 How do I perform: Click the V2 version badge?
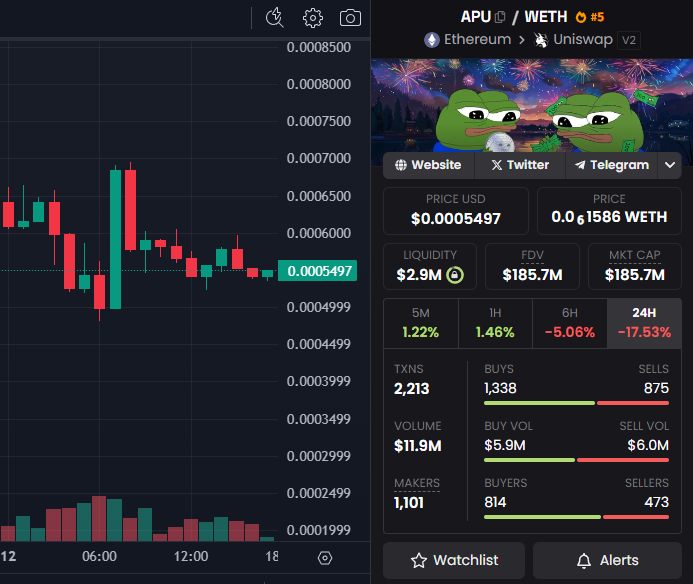click(x=628, y=40)
